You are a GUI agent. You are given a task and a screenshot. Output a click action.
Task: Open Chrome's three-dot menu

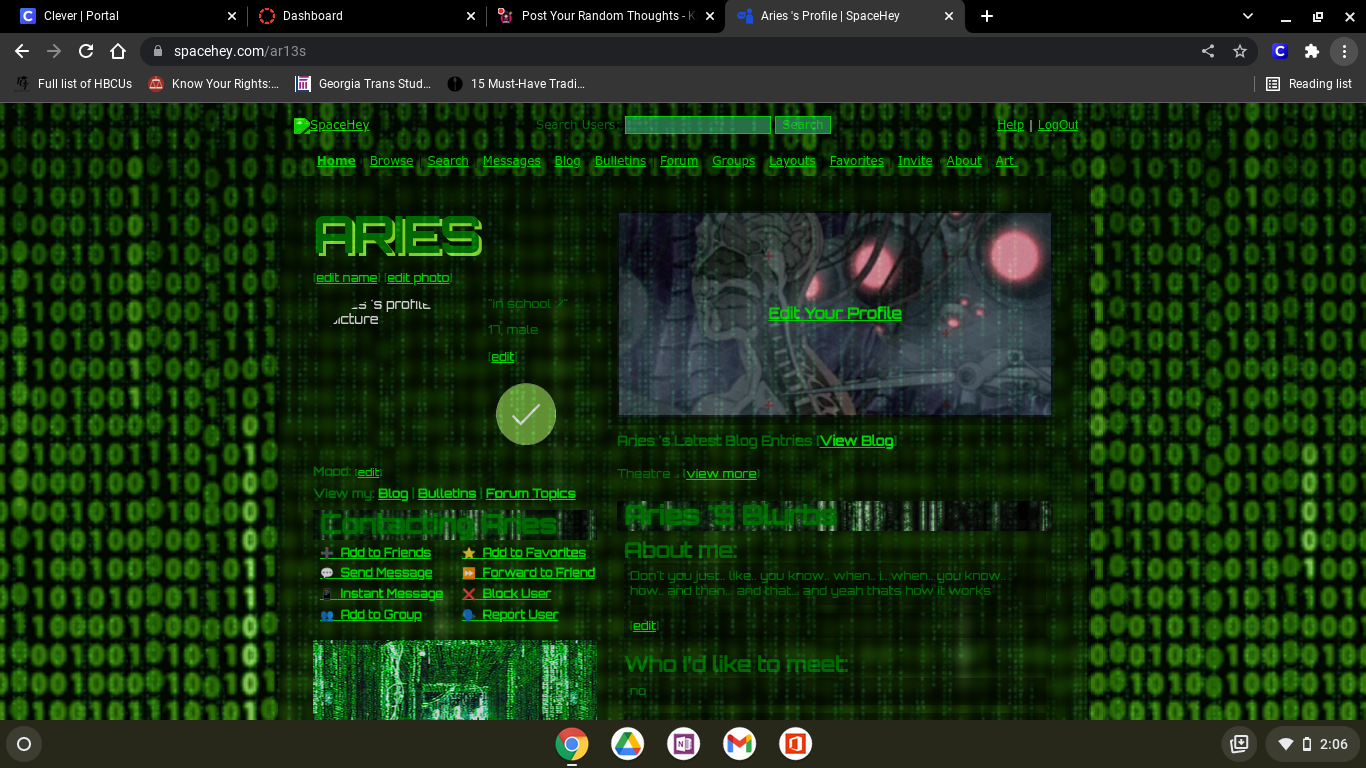coord(1344,51)
